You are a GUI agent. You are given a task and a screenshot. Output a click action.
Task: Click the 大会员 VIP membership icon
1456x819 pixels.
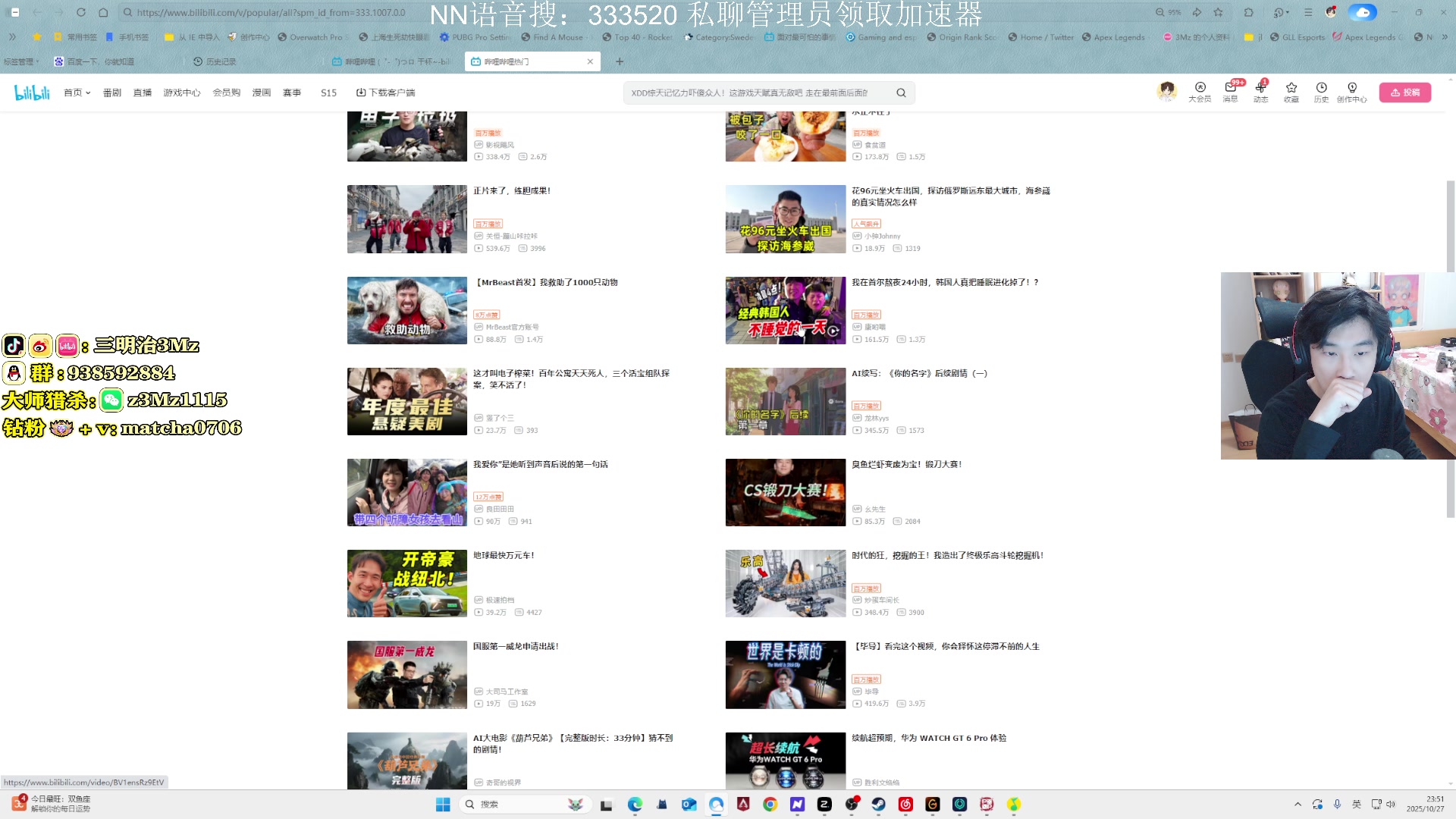tap(1200, 91)
